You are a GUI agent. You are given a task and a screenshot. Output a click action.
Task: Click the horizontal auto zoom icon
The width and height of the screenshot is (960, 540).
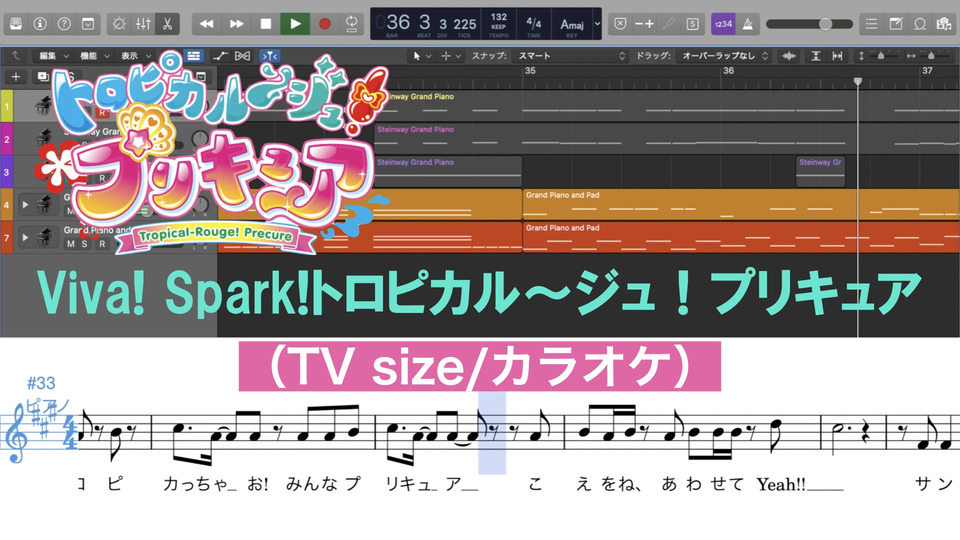[x=837, y=56]
